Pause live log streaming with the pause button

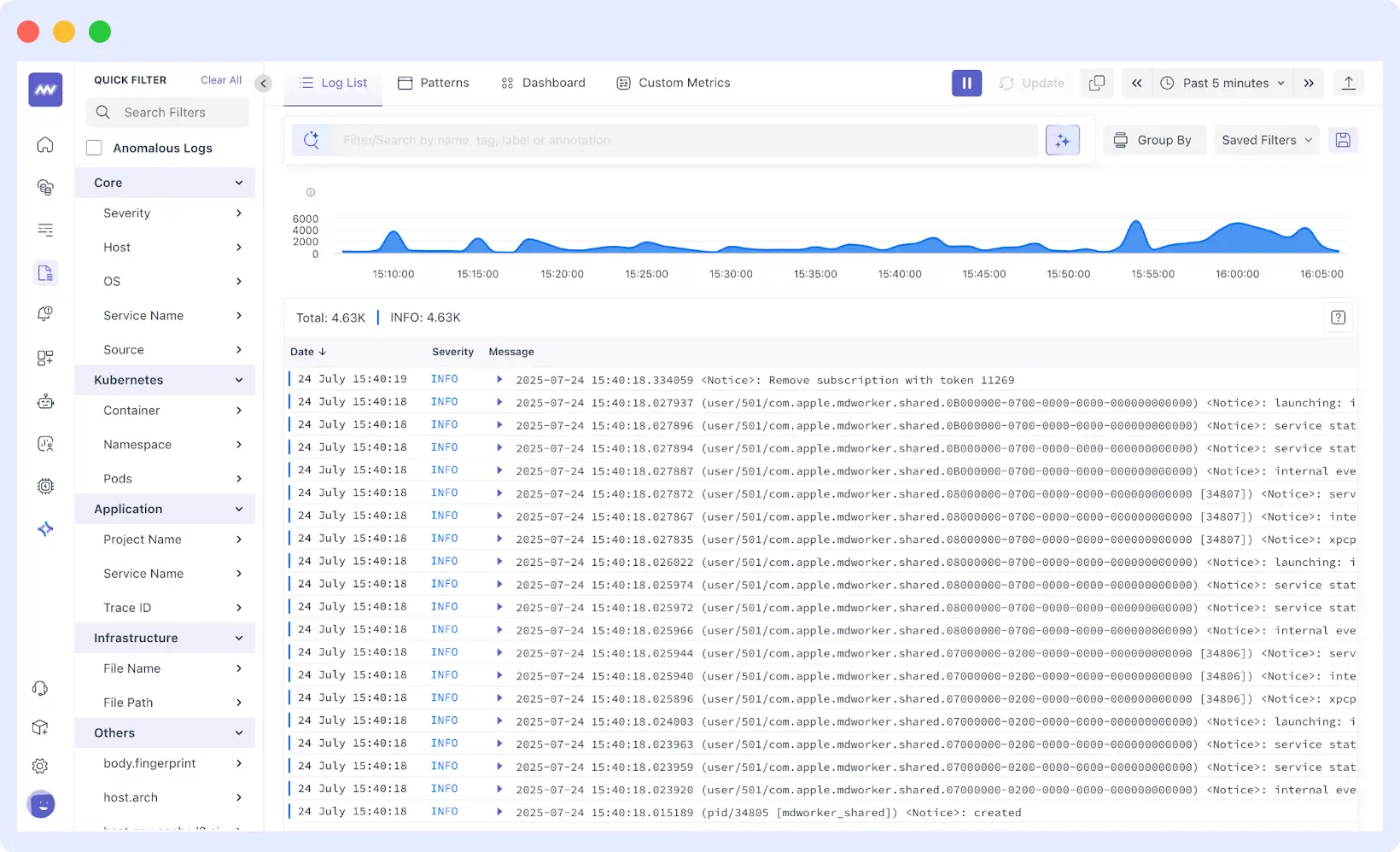966,83
